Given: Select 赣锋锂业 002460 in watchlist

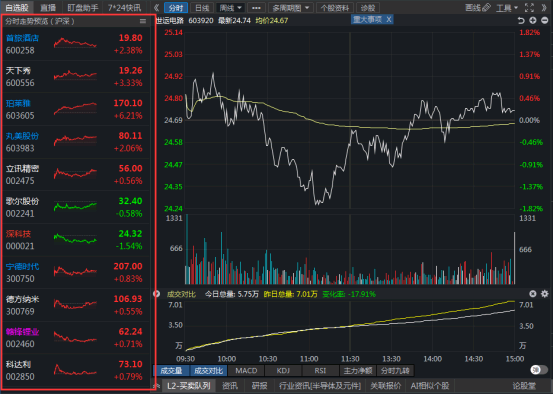Looking at the screenshot, I should [x=76, y=337].
